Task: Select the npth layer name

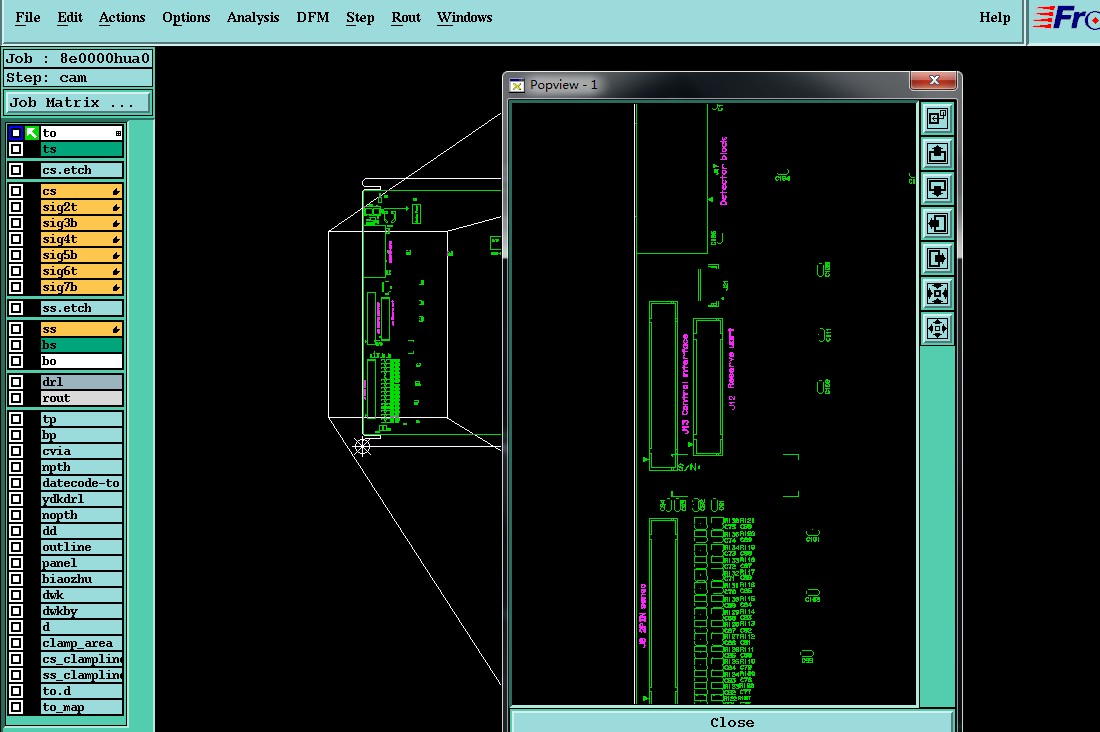Action: point(81,467)
